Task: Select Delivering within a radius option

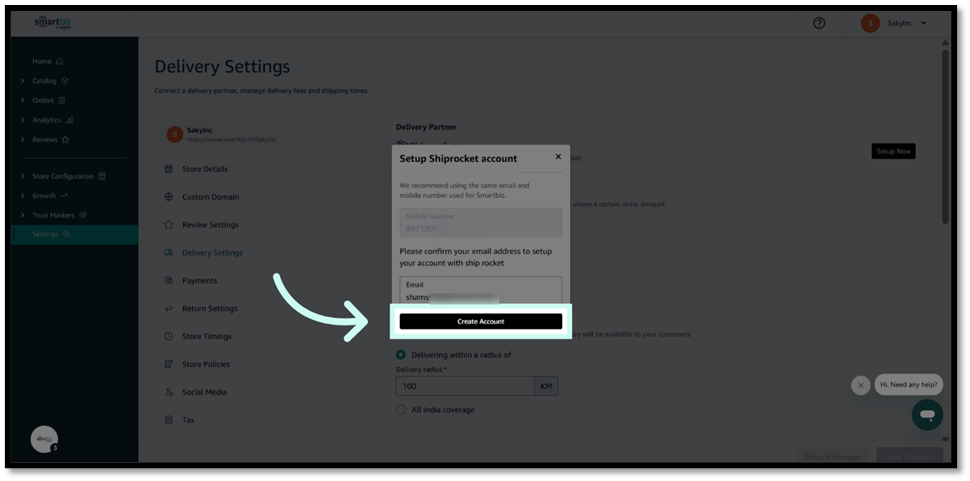Action: point(401,355)
